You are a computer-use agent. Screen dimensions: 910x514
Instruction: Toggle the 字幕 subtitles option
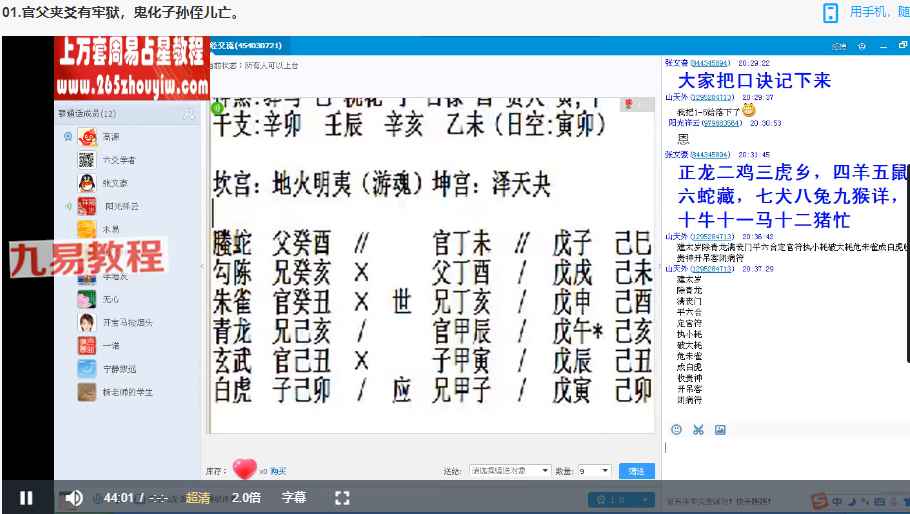click(x=294, y=498)
